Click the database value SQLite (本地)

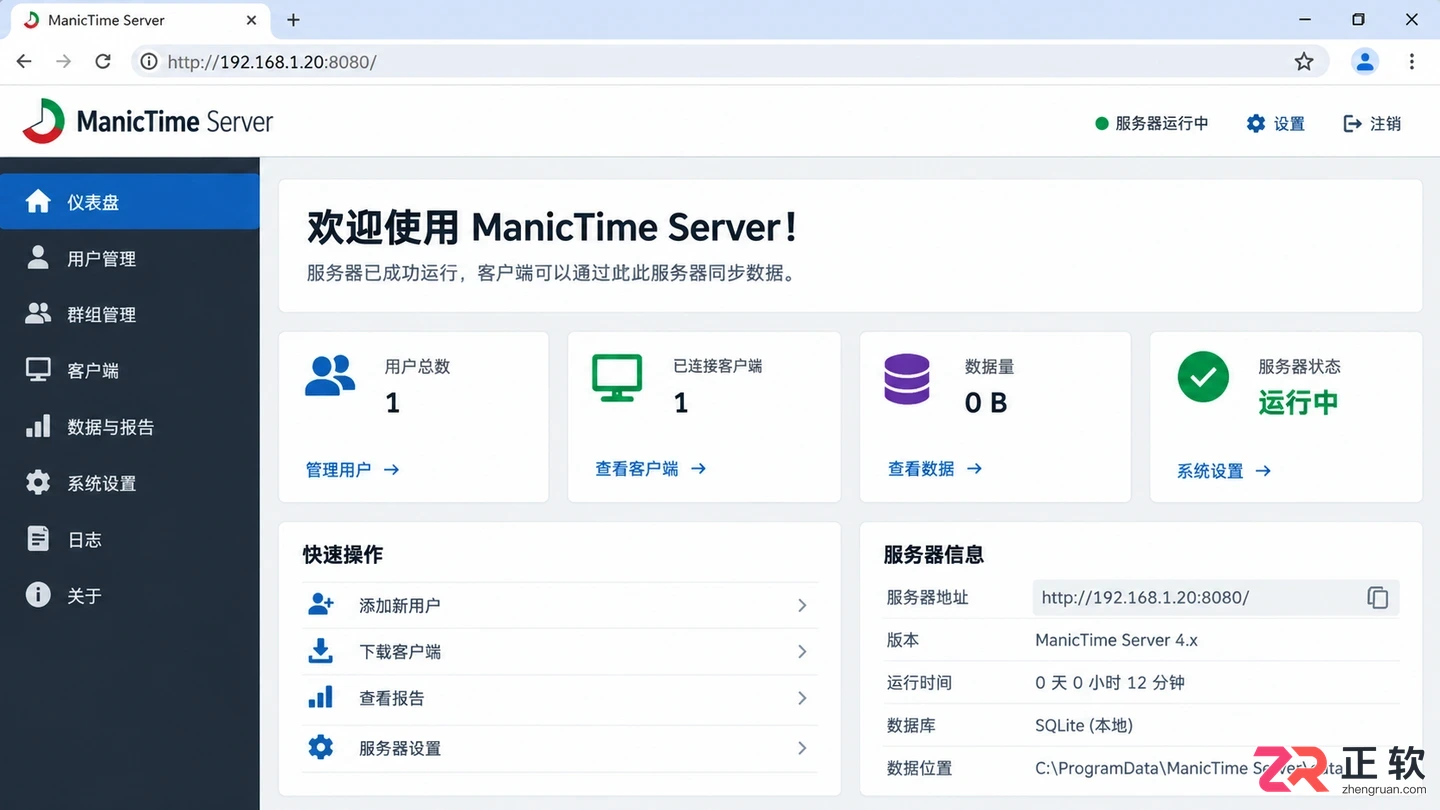point(1084,725)
